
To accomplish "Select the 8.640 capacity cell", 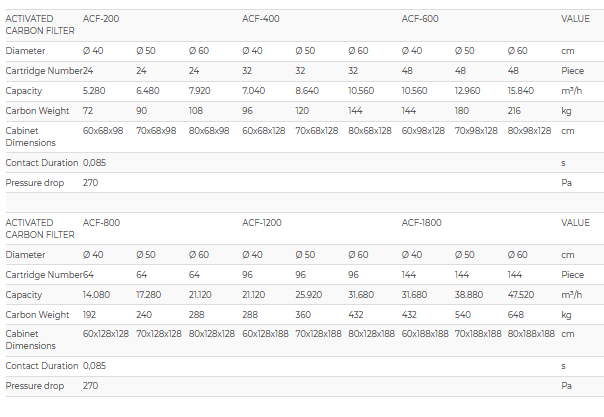I will coord(308,89).
